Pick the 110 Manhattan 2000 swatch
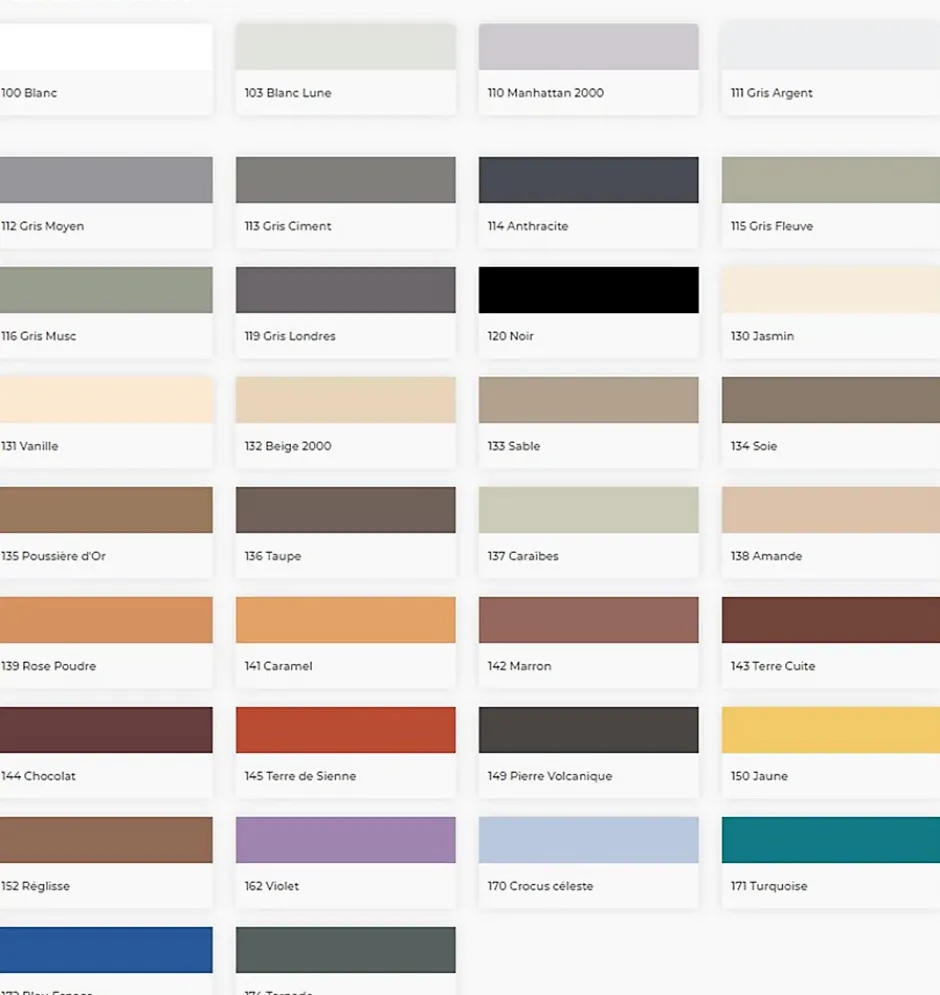The width and height of the screenshot is (940, 995). pos(588,47)
